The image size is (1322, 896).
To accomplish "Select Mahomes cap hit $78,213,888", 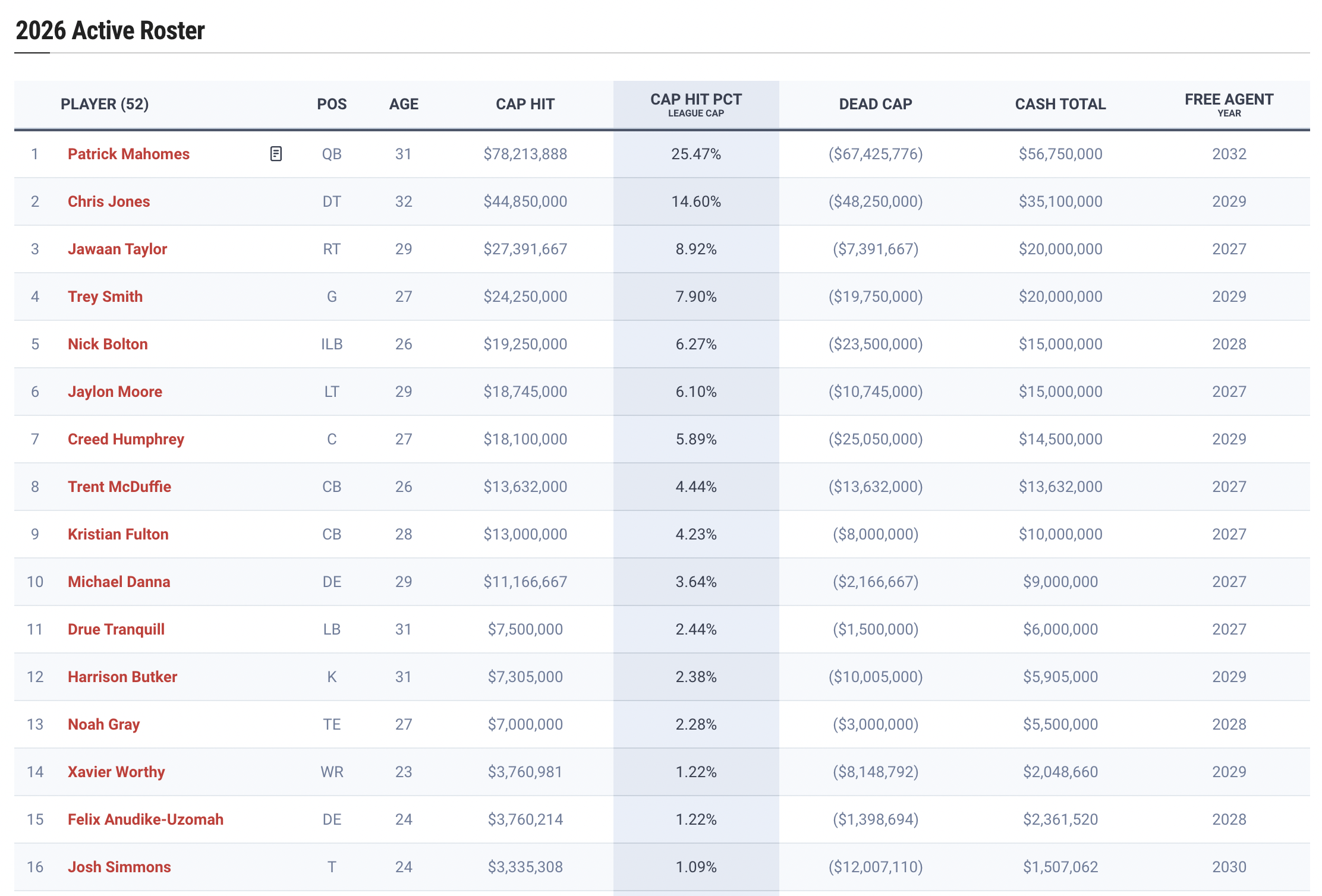I will [x=525, y=154].
